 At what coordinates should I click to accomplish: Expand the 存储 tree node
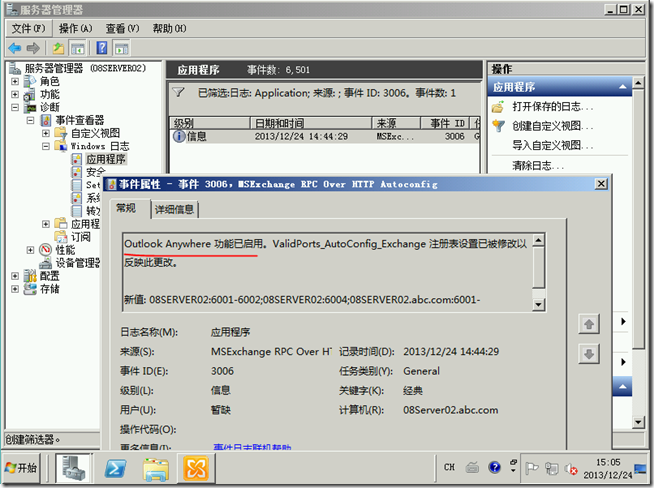15,289
